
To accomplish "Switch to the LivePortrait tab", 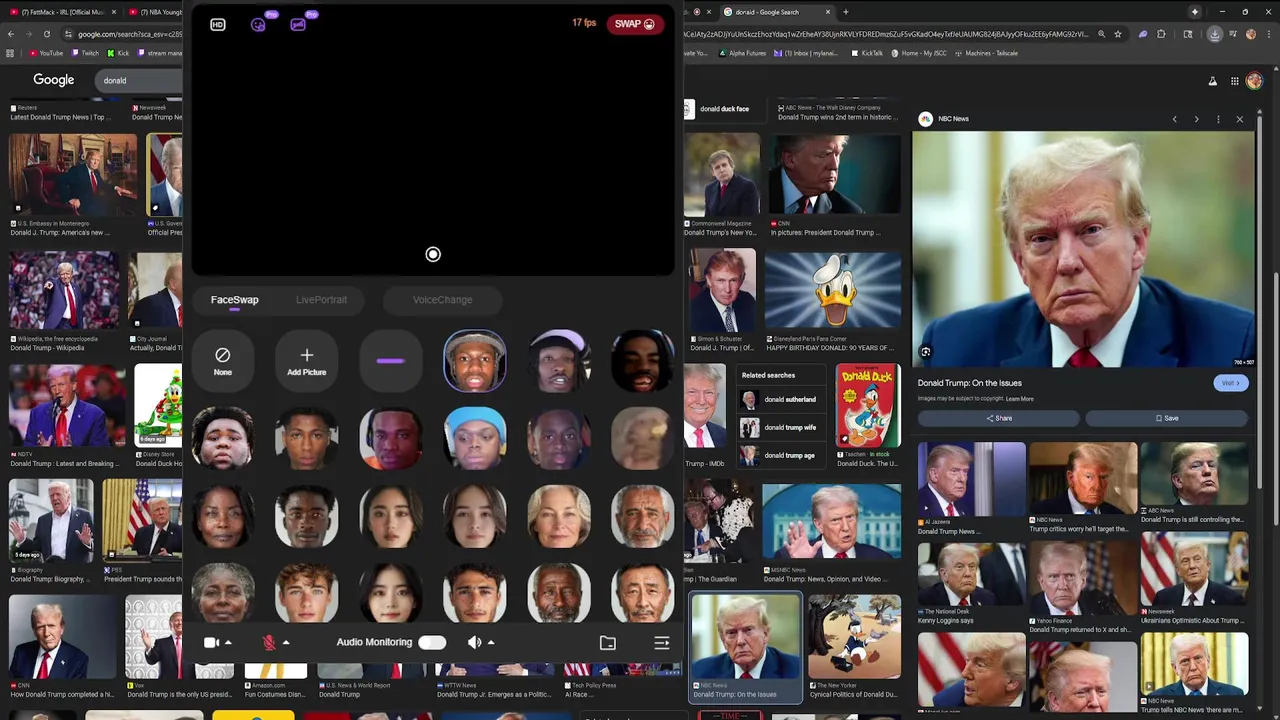I will [321, 300].
